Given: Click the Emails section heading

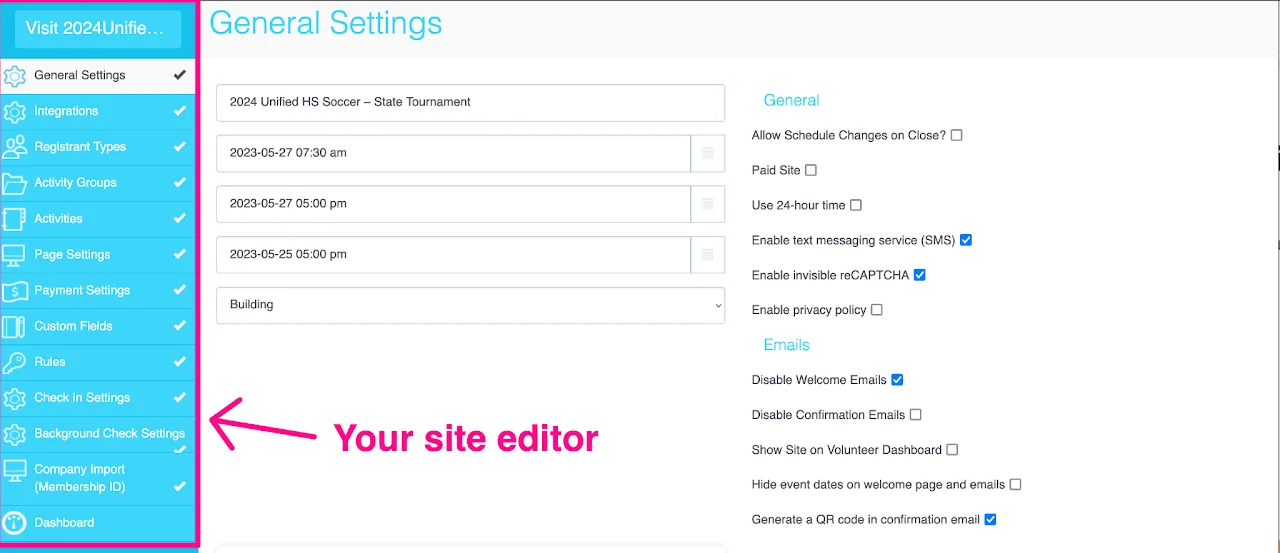Looking at the screenshot, I should pos(786,345).
